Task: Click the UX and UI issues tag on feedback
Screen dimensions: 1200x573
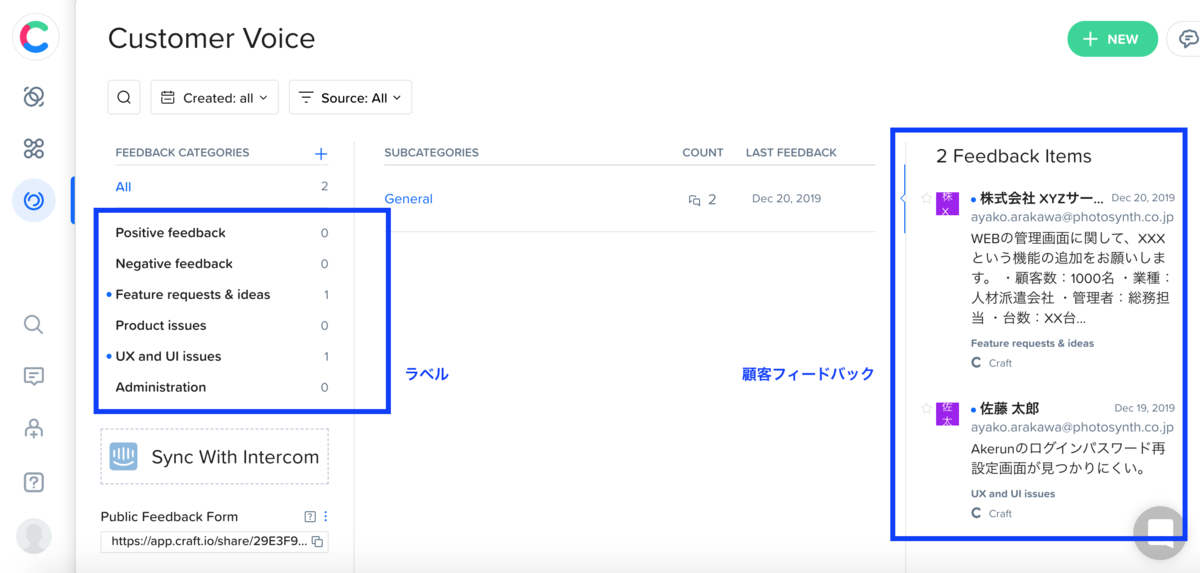Action: (x=1013, y=494)
